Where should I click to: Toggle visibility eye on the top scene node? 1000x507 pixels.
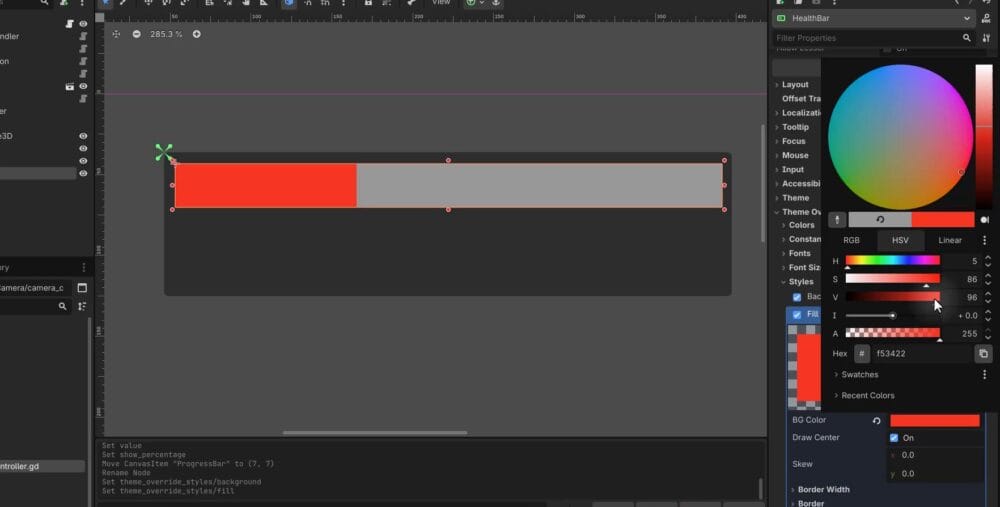click(83, 24)
